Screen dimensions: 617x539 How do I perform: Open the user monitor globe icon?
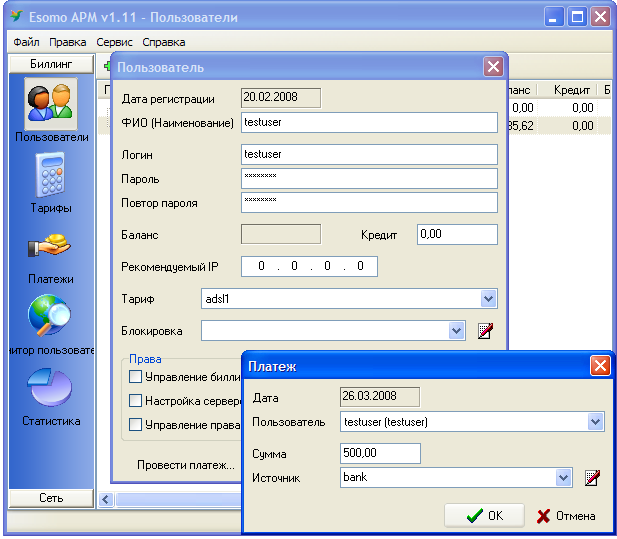[50, 315]
